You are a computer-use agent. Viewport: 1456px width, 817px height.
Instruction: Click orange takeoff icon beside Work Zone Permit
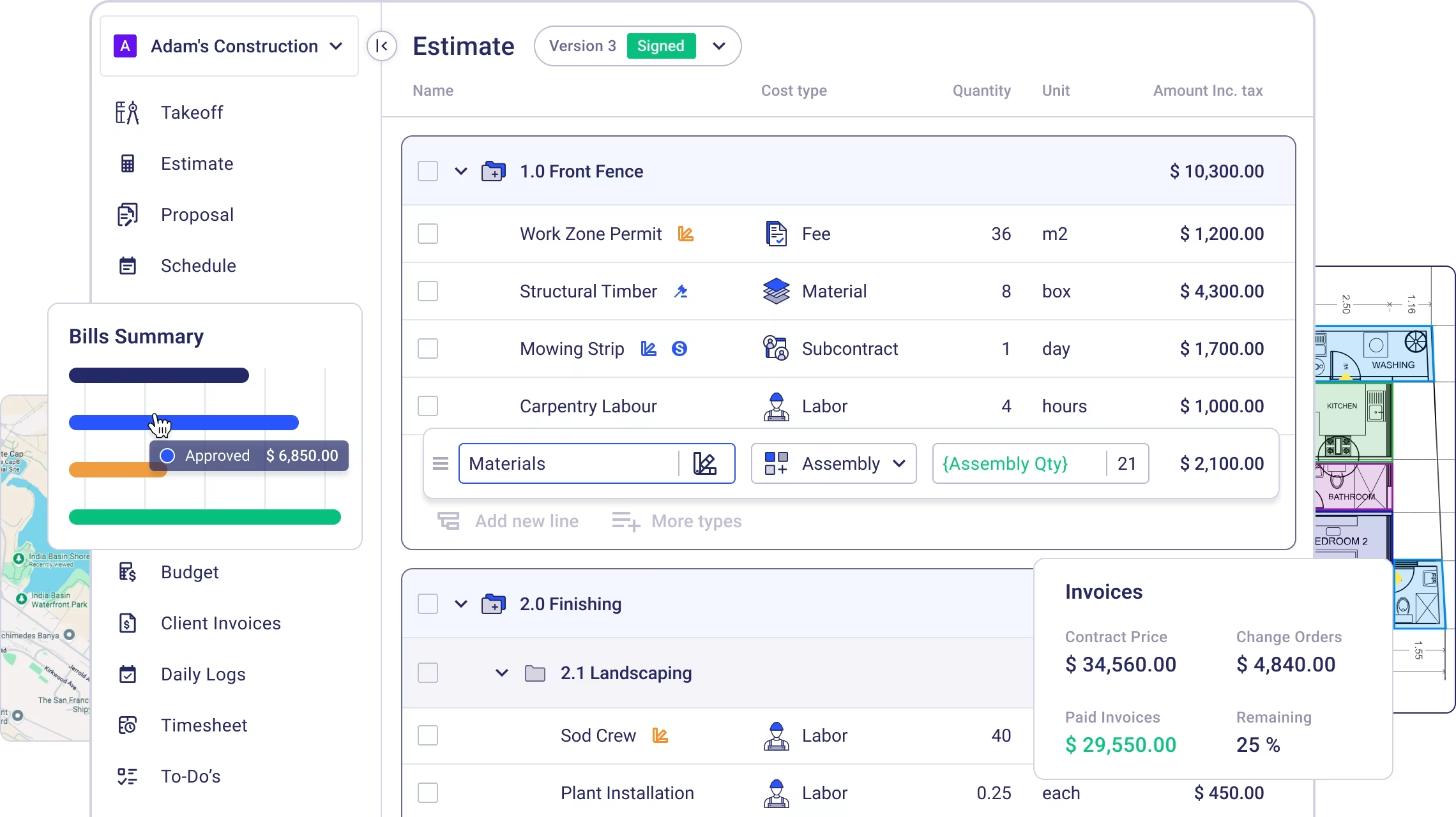tap(685, 234)
